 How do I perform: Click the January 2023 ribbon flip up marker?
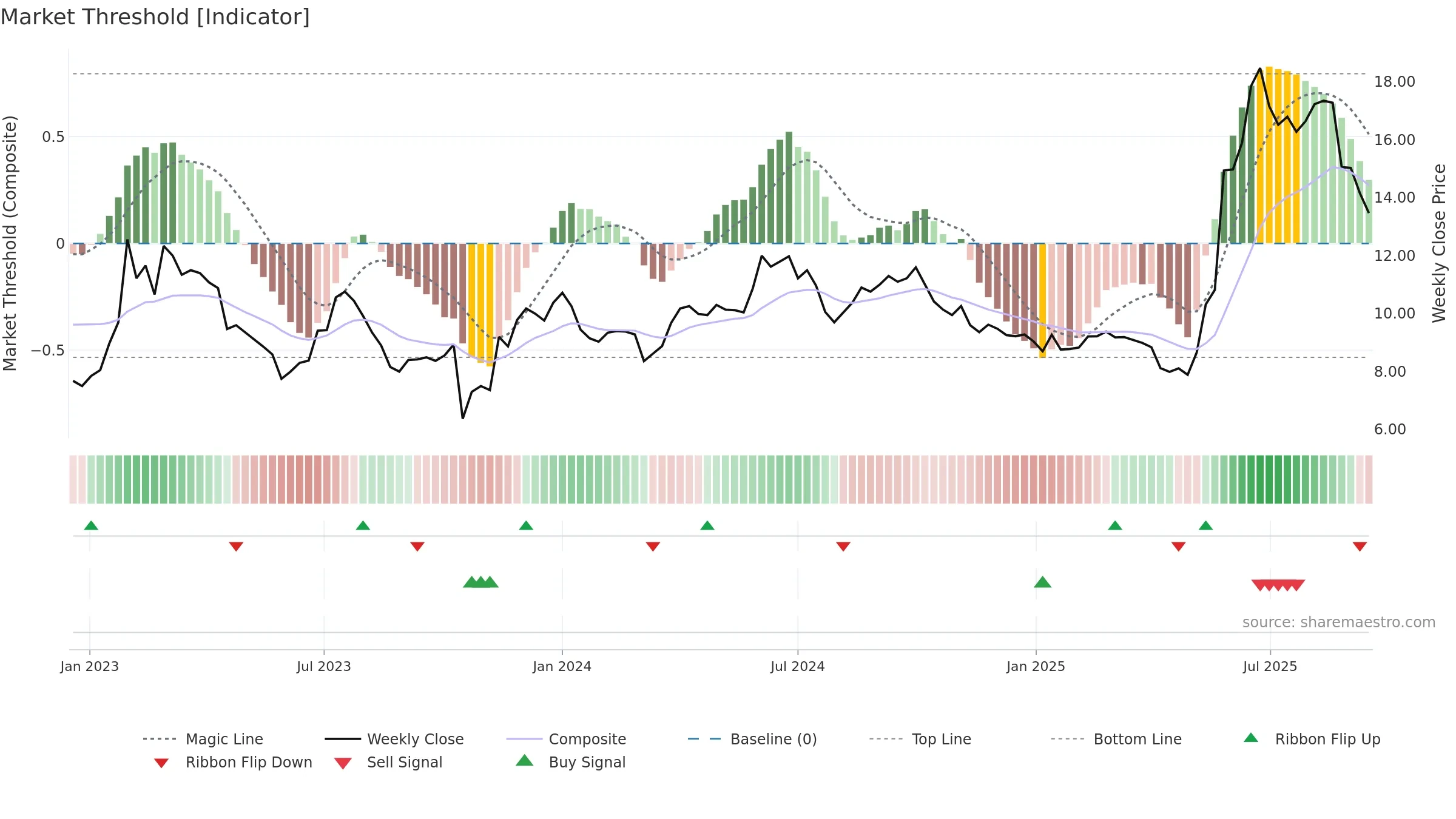point(91,525)
